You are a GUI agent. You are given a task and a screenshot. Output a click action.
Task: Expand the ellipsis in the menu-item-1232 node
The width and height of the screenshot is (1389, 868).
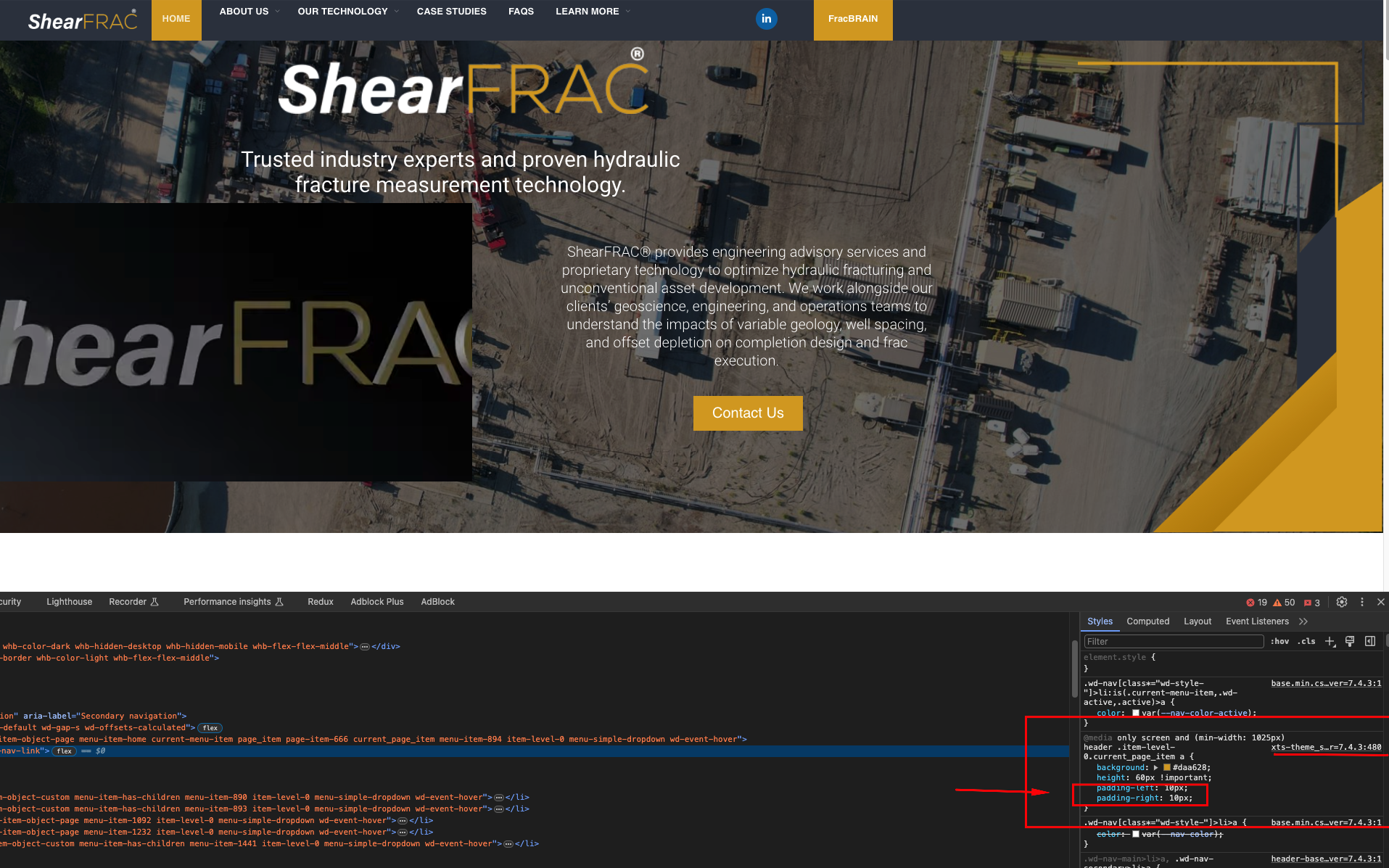click(403, 832)
